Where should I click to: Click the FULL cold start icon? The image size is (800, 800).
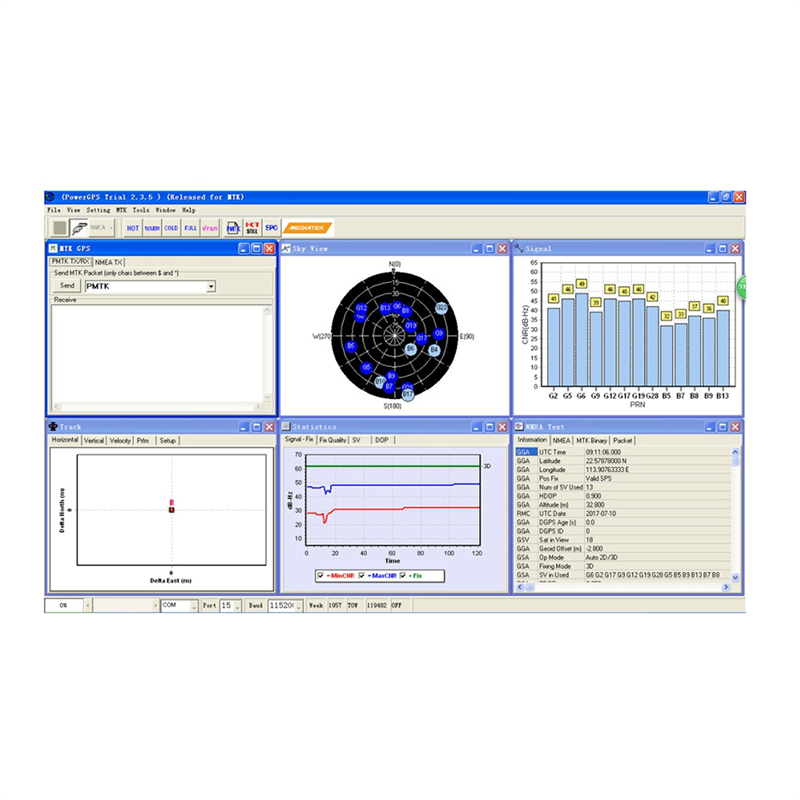(190, 228)
